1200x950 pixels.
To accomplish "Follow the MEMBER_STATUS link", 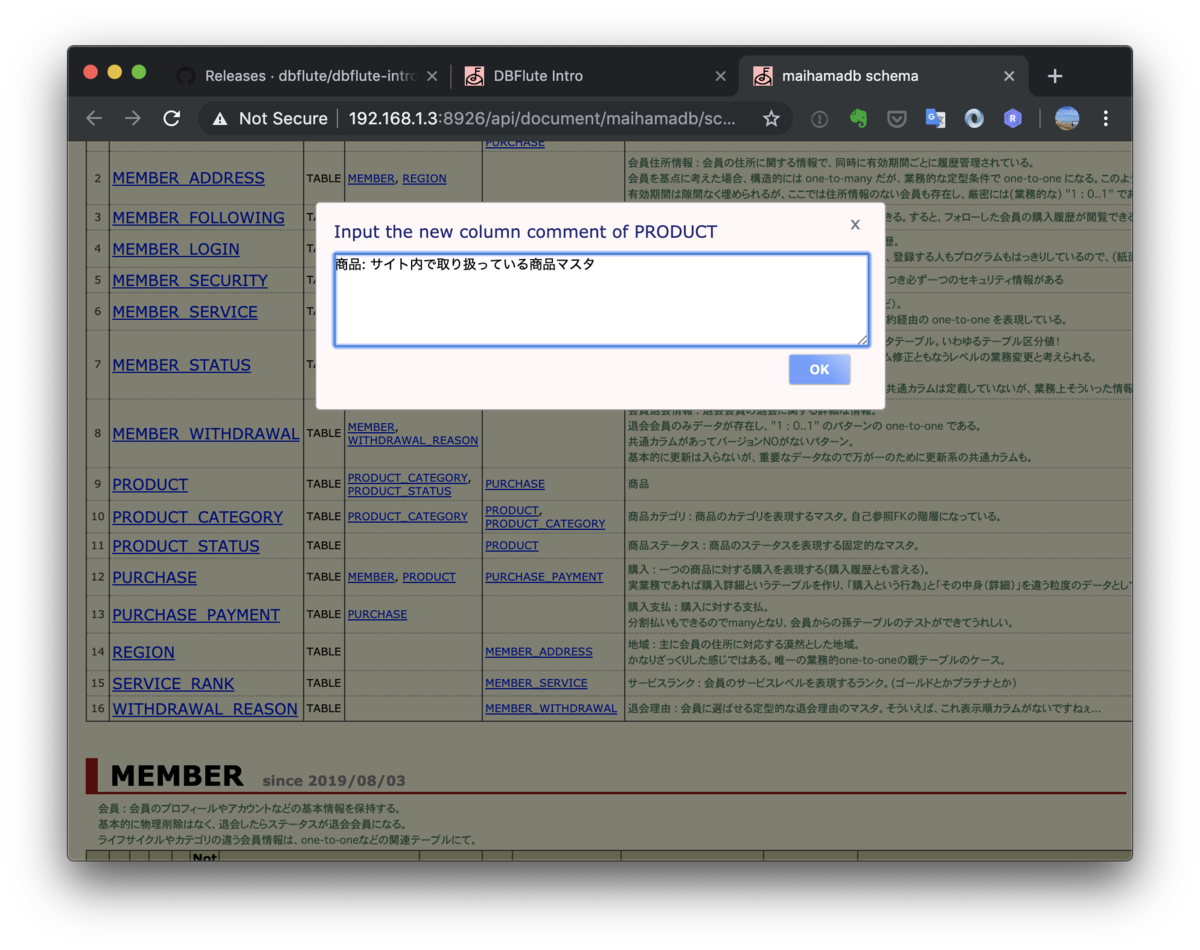I will (181, 365).
